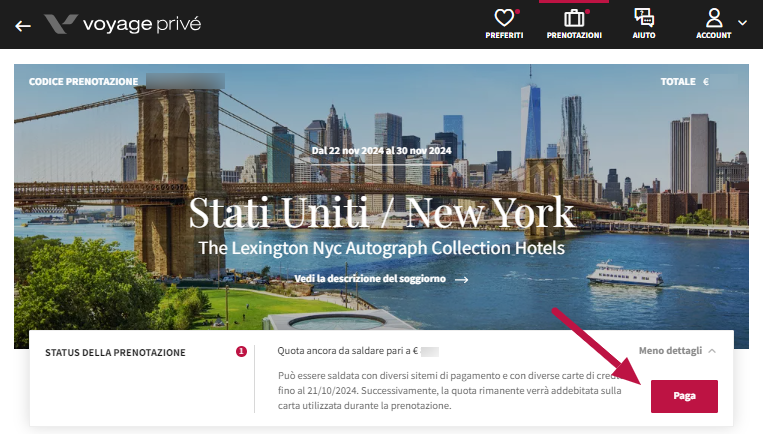The image size is (763, 434).
Task: Open Vedi la descrizione del soggiorno link
Action: (381, 279)
